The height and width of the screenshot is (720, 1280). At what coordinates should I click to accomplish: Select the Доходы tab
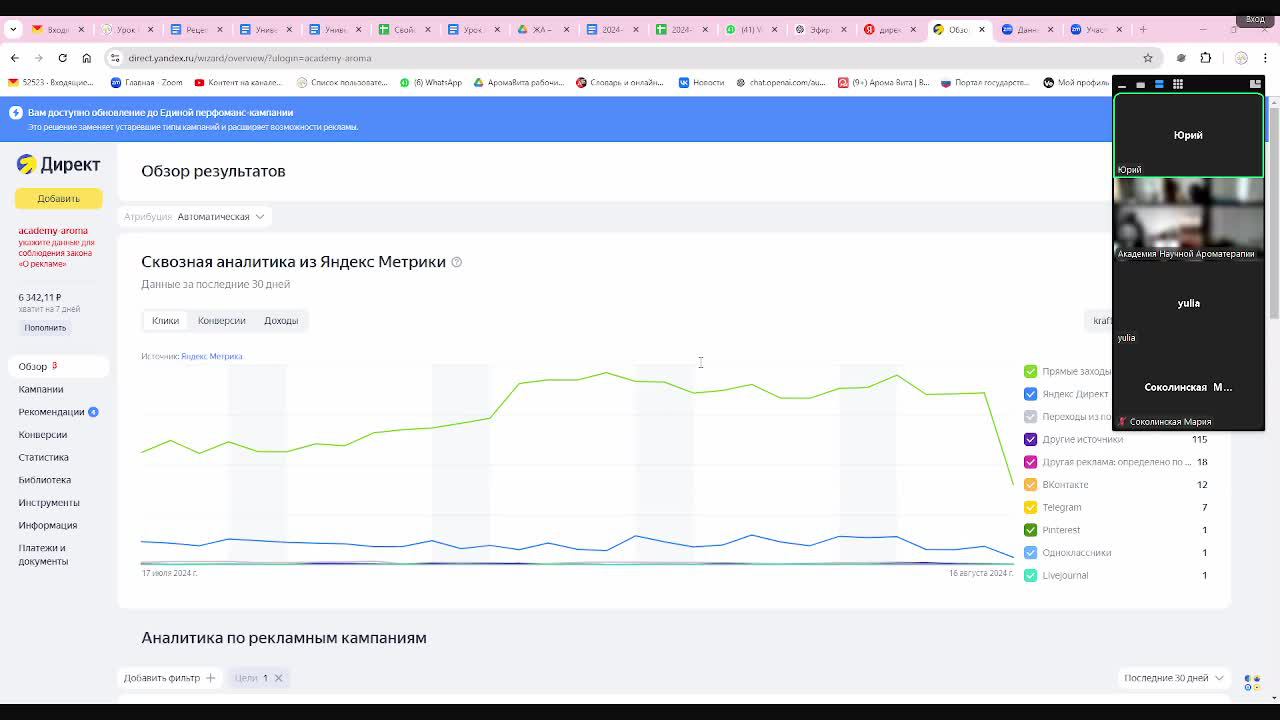(x=281, y=321)
